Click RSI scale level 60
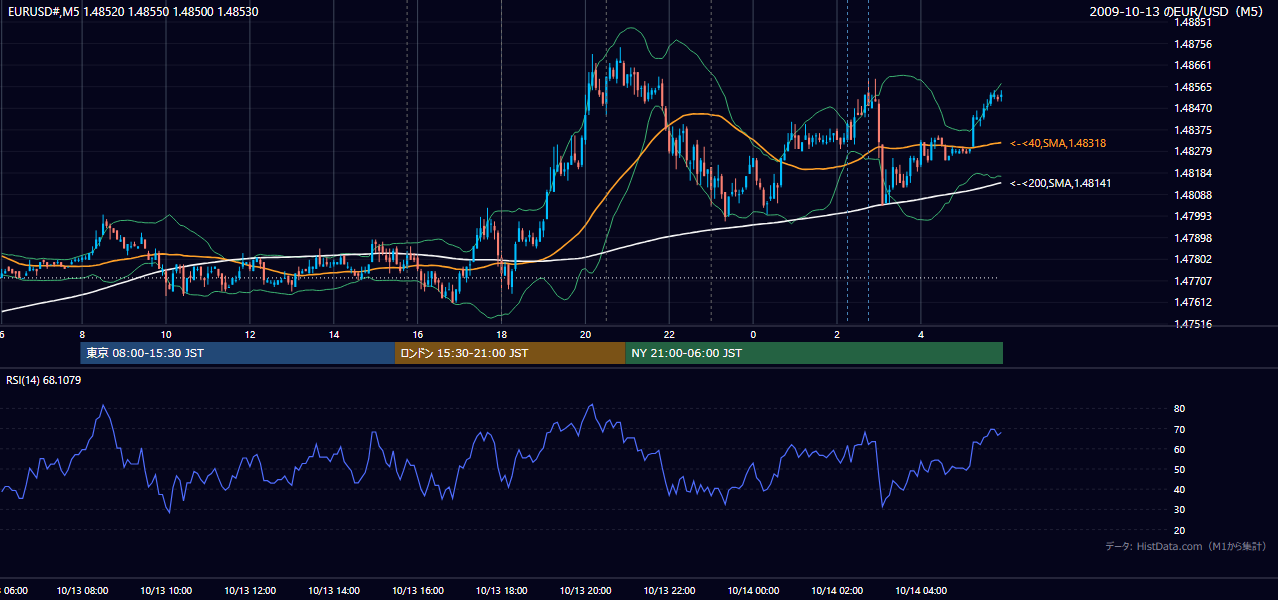1278x600 pixels. (x=1180, y=449)
